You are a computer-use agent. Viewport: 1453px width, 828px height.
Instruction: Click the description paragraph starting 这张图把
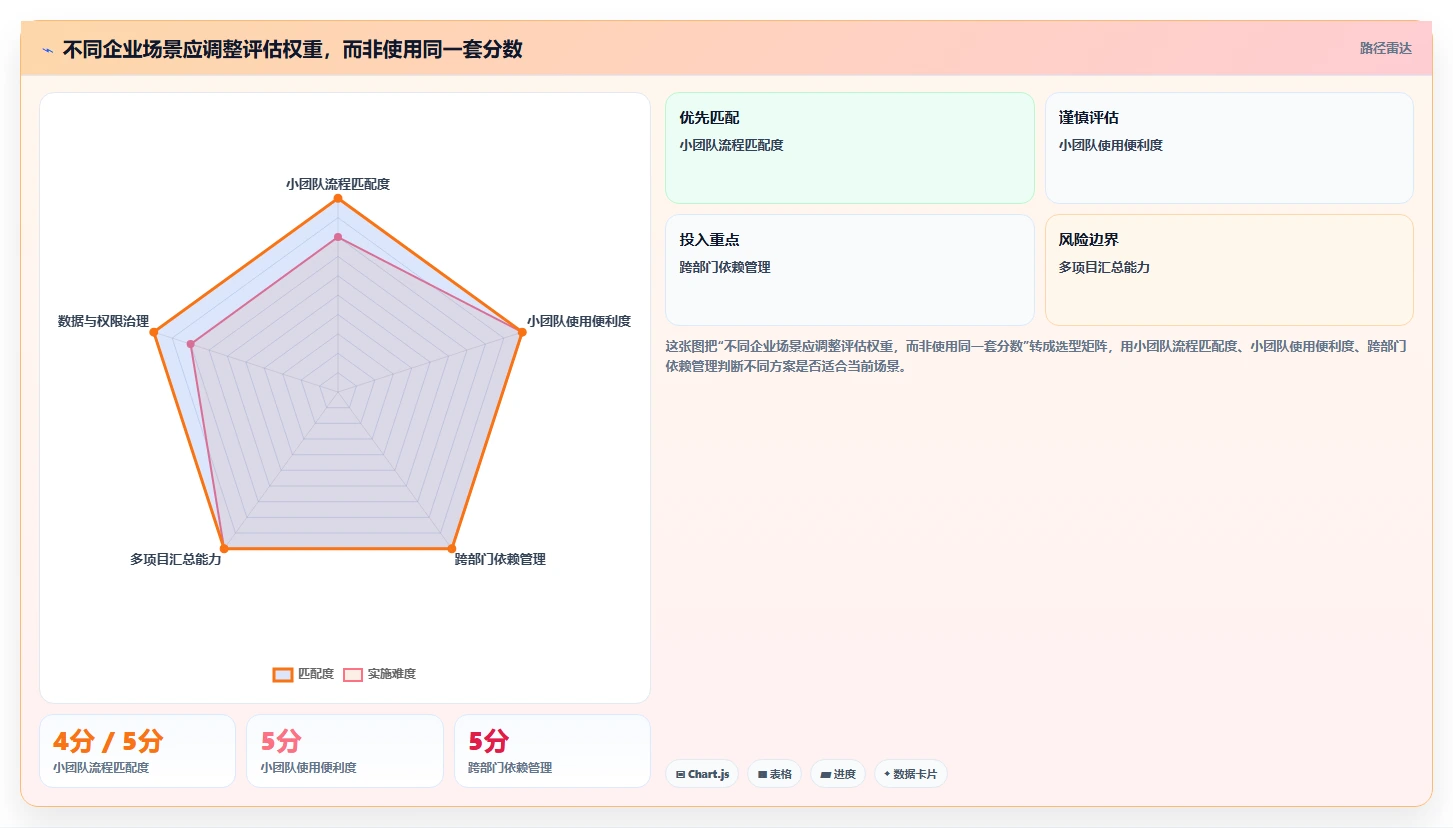coord(1037,356)
